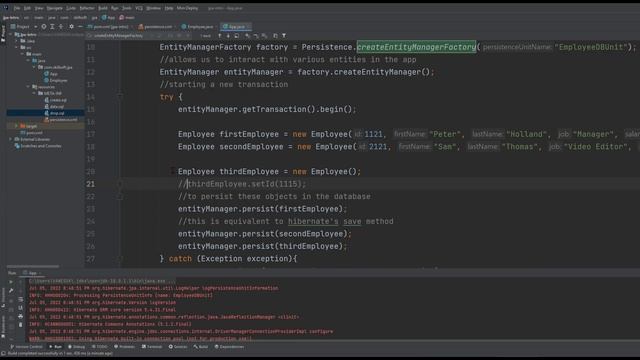Screen dimensions: 640x360
Task: Select drop.sql in project tree
Action: point(54,113)
